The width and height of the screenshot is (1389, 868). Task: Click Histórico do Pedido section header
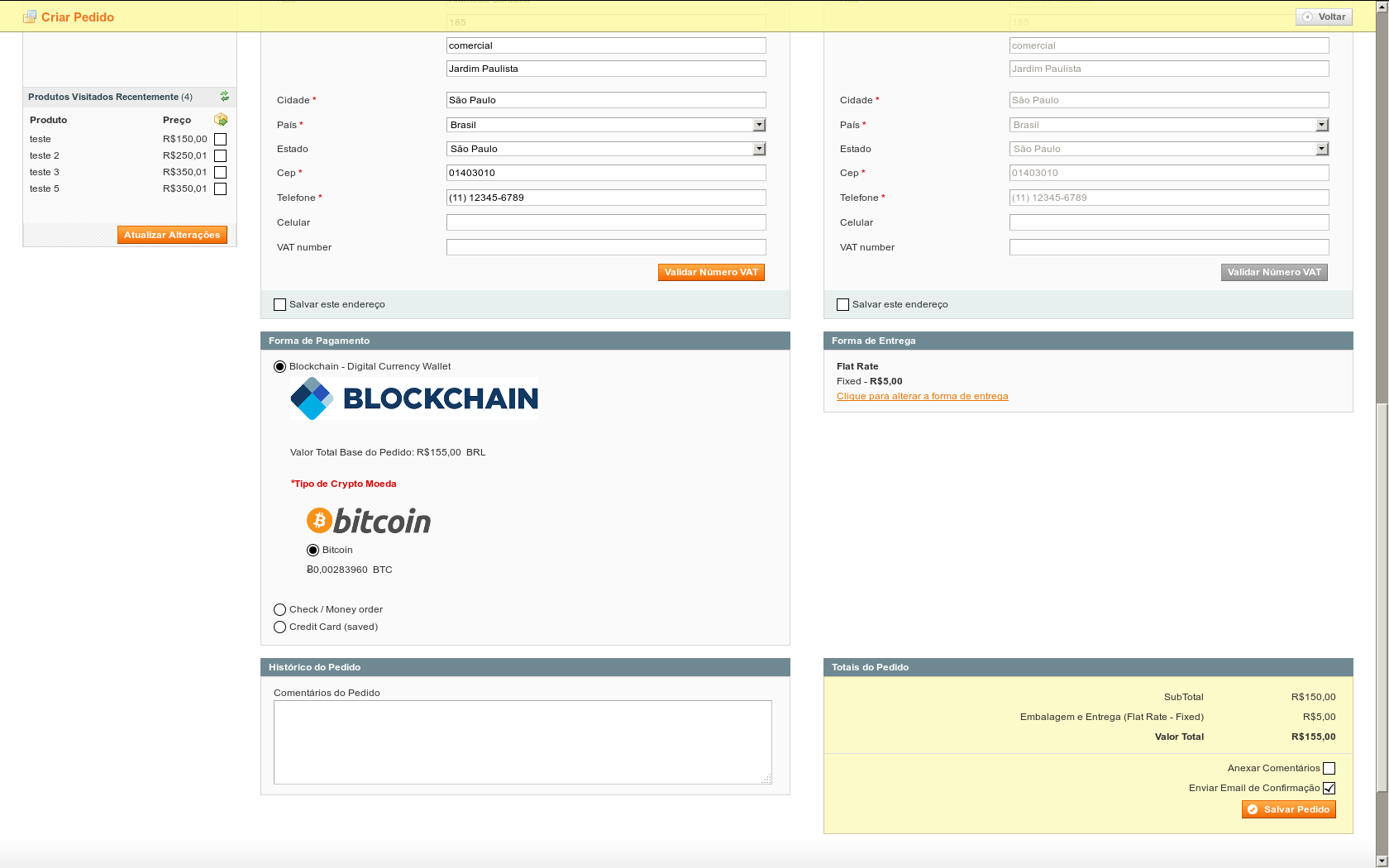(525, 667)
